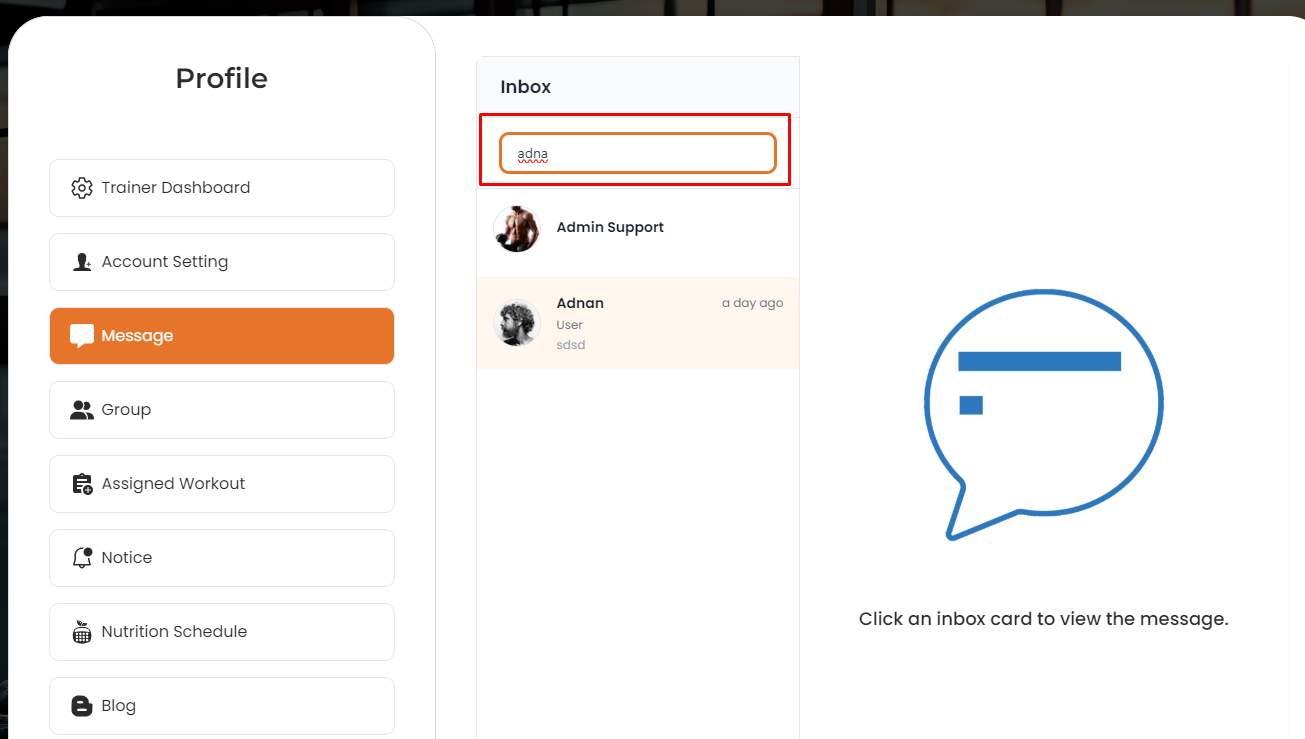Click the Blog icon in sidebar
The image size is (1305, 739).
82,706
